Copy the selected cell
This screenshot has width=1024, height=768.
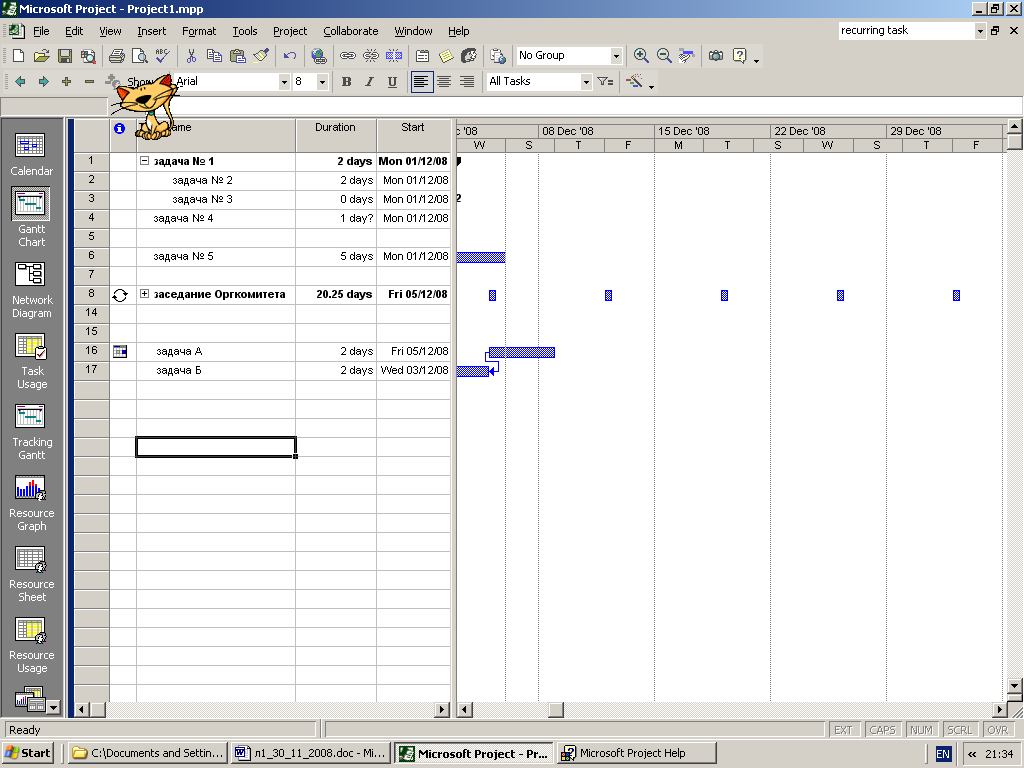point(214,56)
